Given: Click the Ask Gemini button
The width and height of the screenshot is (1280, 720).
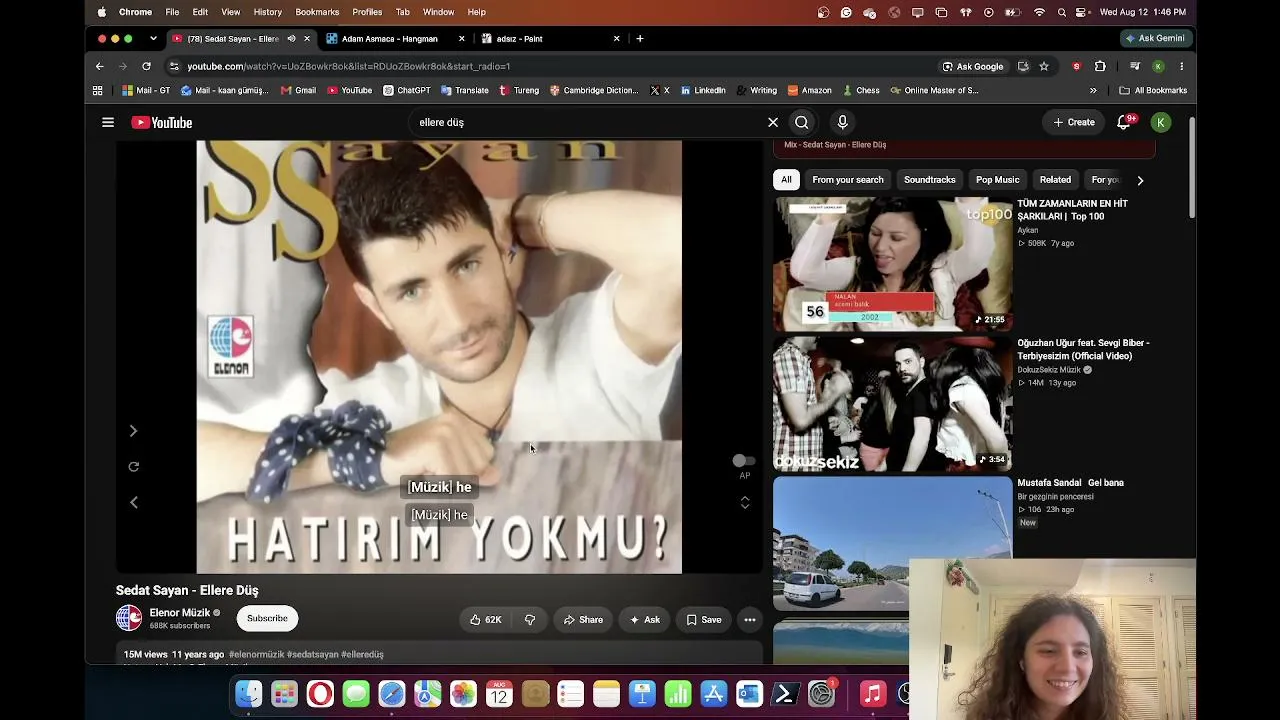Looking at the screenshot, I should click(x=1155, y=39).
